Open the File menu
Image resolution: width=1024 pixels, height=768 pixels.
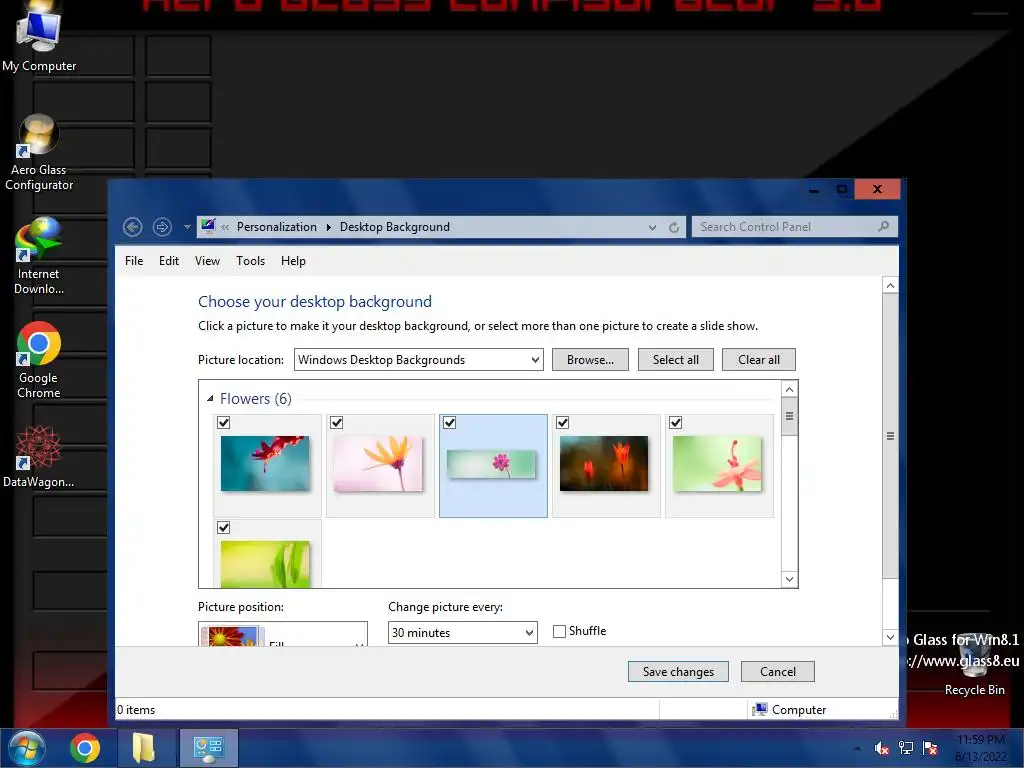coord(134,261)
